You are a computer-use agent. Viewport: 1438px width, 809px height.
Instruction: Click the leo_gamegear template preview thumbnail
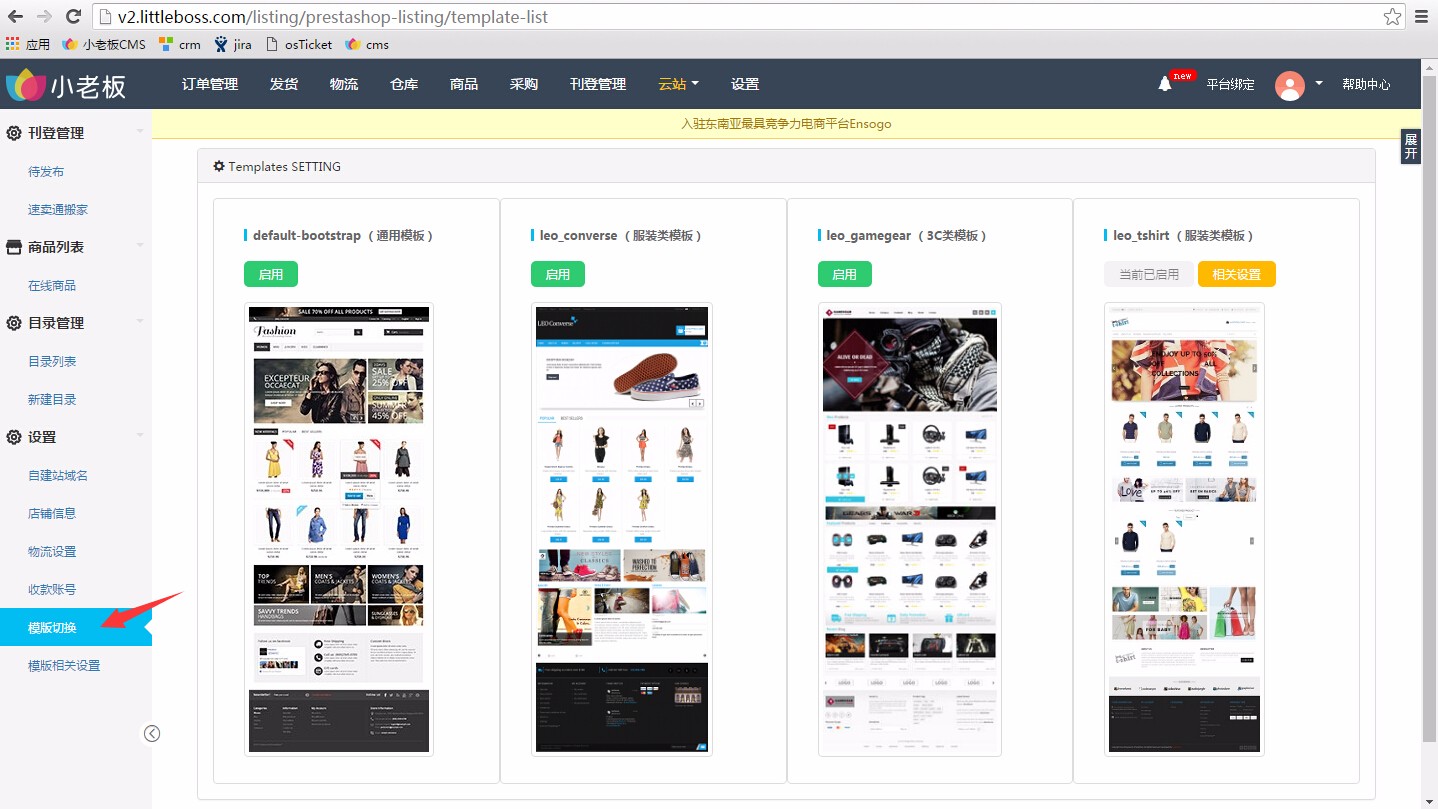[x=909, y=529]
